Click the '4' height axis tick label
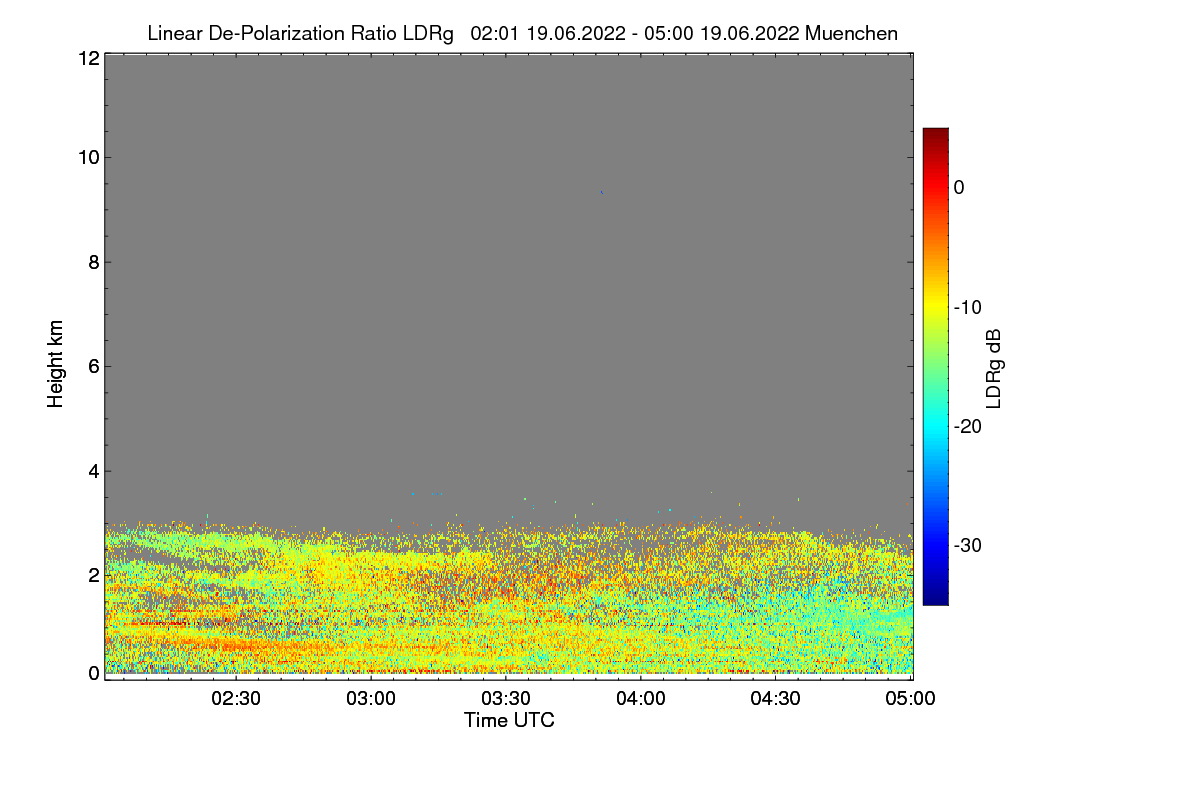 pos(93,471)
